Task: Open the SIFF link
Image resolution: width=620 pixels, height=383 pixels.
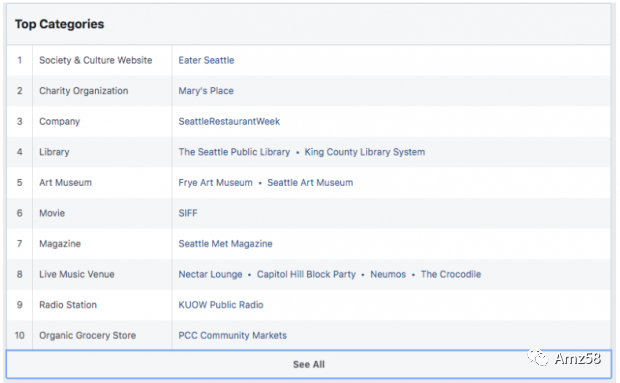Action: (188, 213)
